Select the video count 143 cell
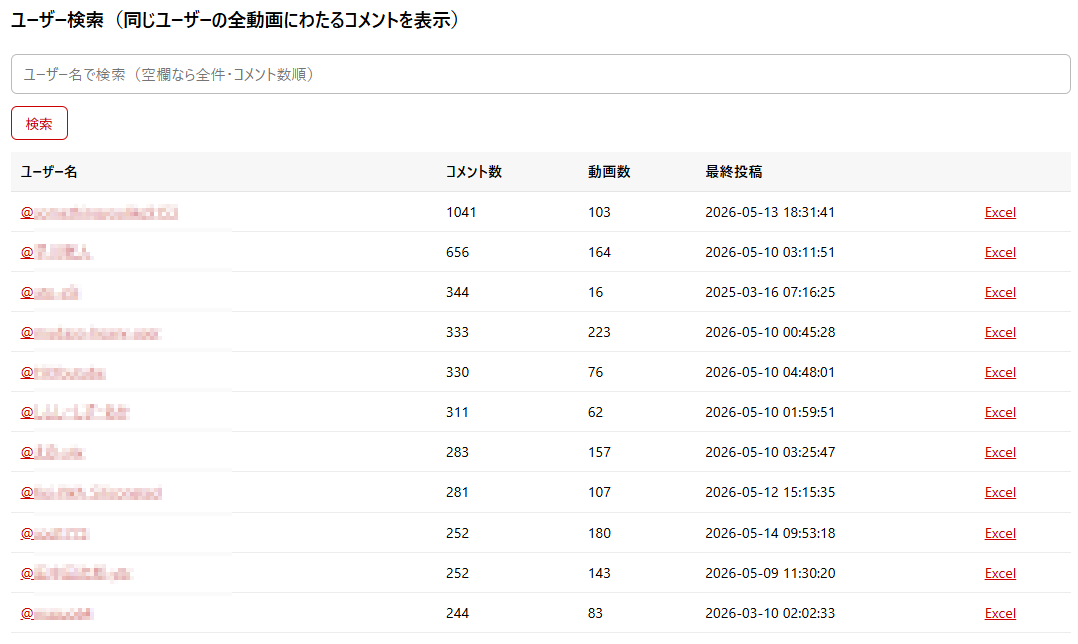Screen dimensions: 1078x644 600,573
